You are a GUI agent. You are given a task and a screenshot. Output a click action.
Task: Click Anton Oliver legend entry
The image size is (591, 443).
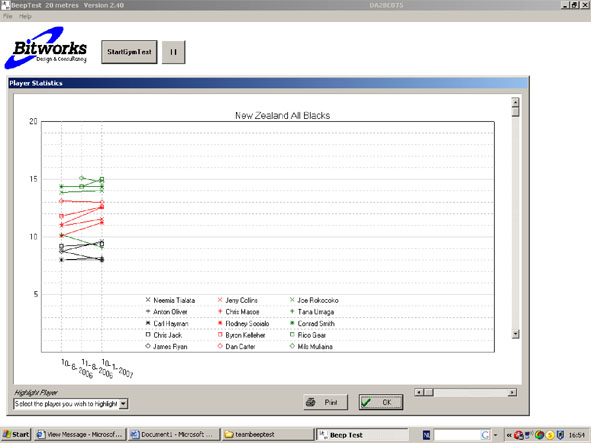pos(167,312)
